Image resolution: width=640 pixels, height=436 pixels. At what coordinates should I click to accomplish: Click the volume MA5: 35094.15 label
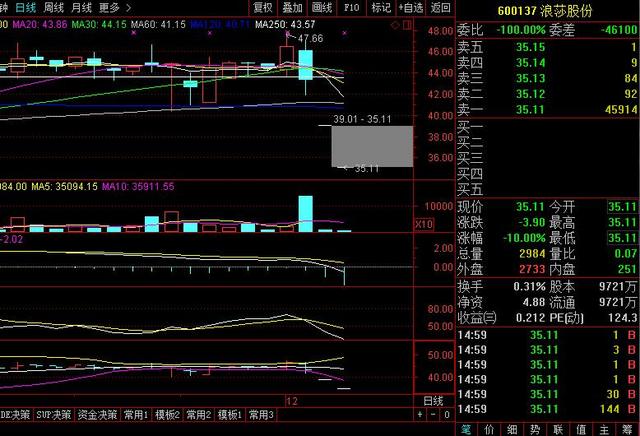(x=64, y=187)
